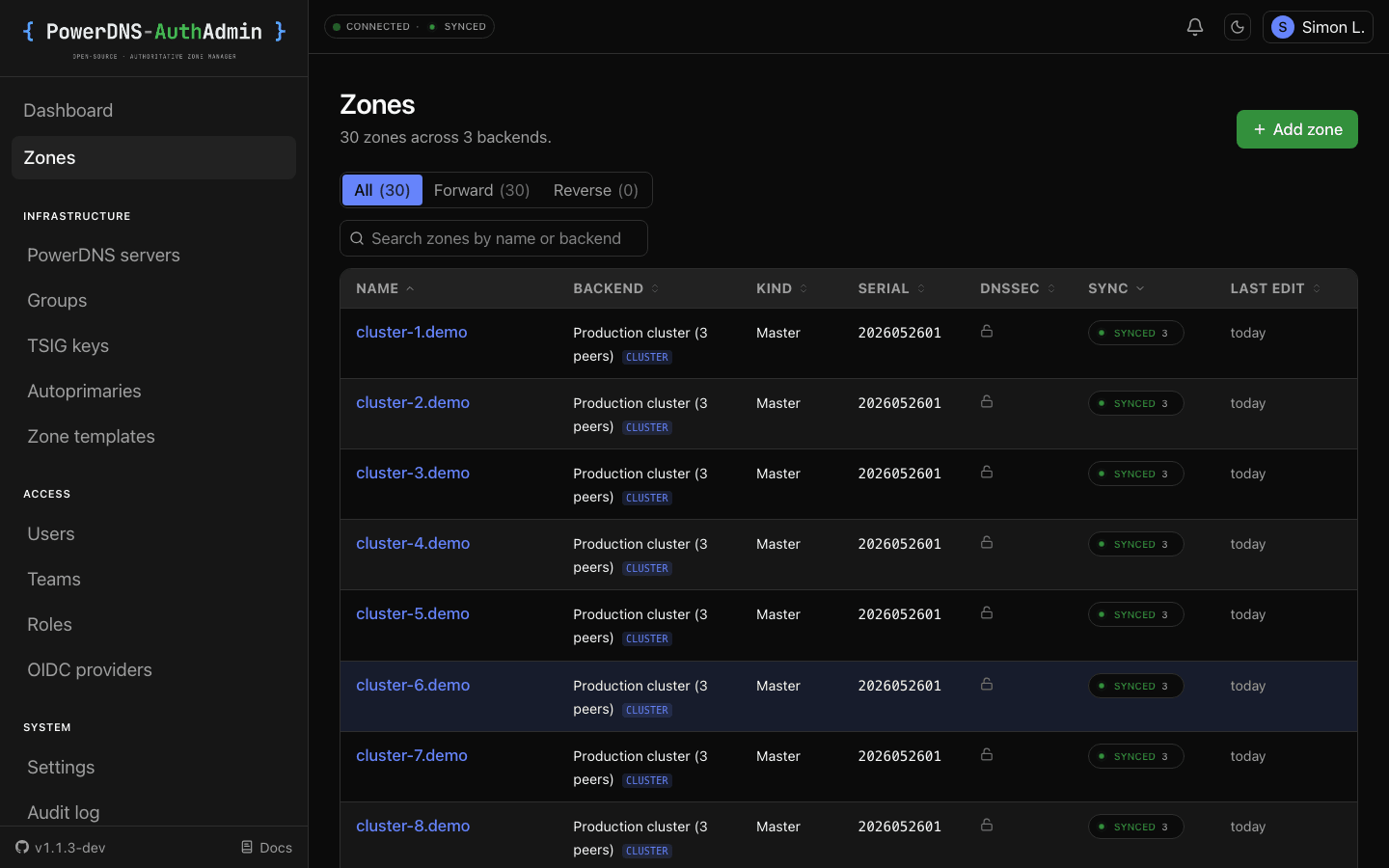
Task: Go to Dashboard in sidebar
Action: [153, 110]
